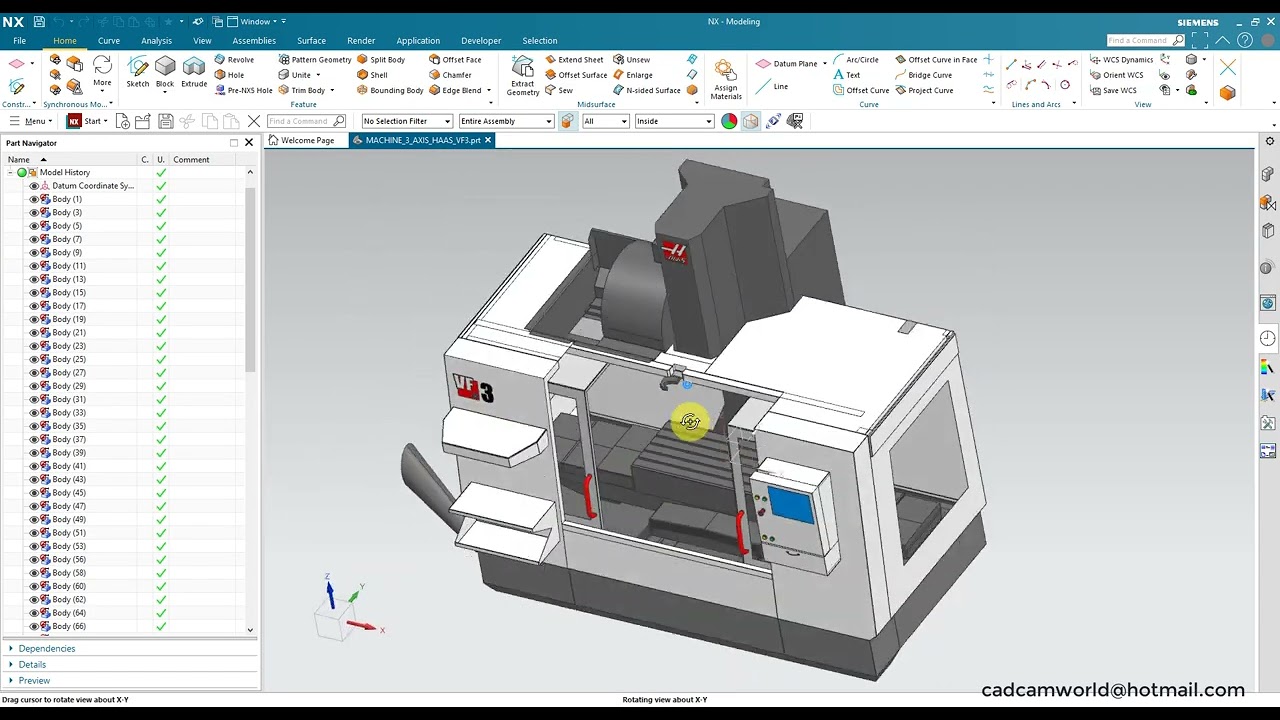Open the Entire Assembly scope dropdown
The height and width of the screenshot is (720, 1280).
pyautogui.click(x=506, y=121)
